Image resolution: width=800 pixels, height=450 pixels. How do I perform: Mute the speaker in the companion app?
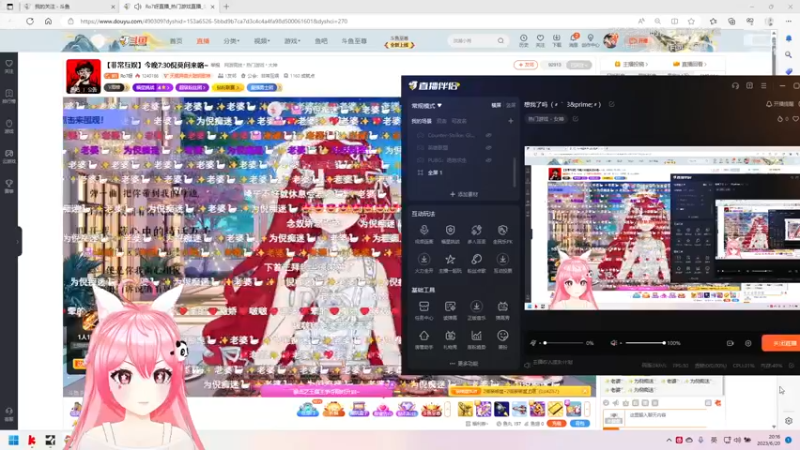[614, 343]
